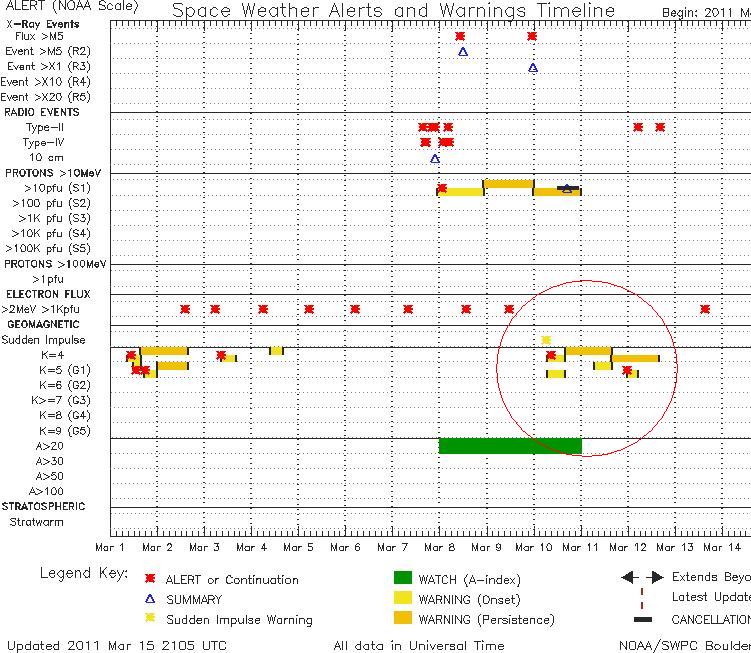
Task: Click the blue SUMMARY triangle legend icon
Action: click(150, 599)
